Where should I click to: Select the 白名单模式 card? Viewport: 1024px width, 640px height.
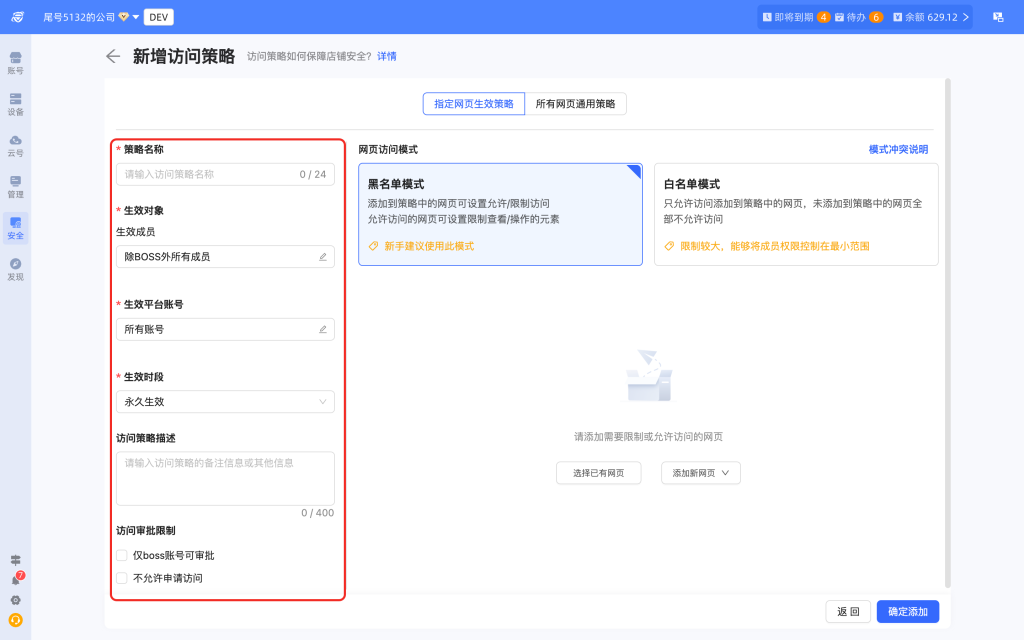click(x=796, y=214)
